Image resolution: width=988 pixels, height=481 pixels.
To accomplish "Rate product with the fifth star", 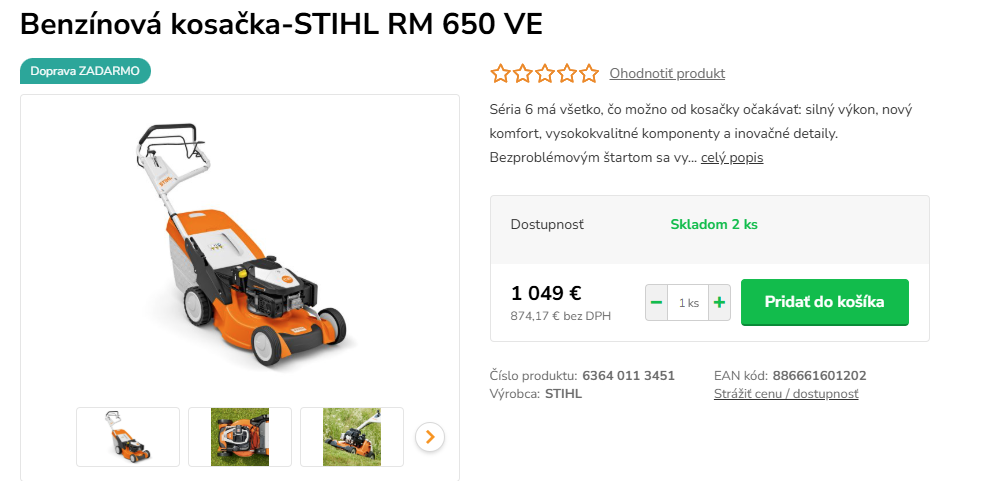I will [589, 74].
